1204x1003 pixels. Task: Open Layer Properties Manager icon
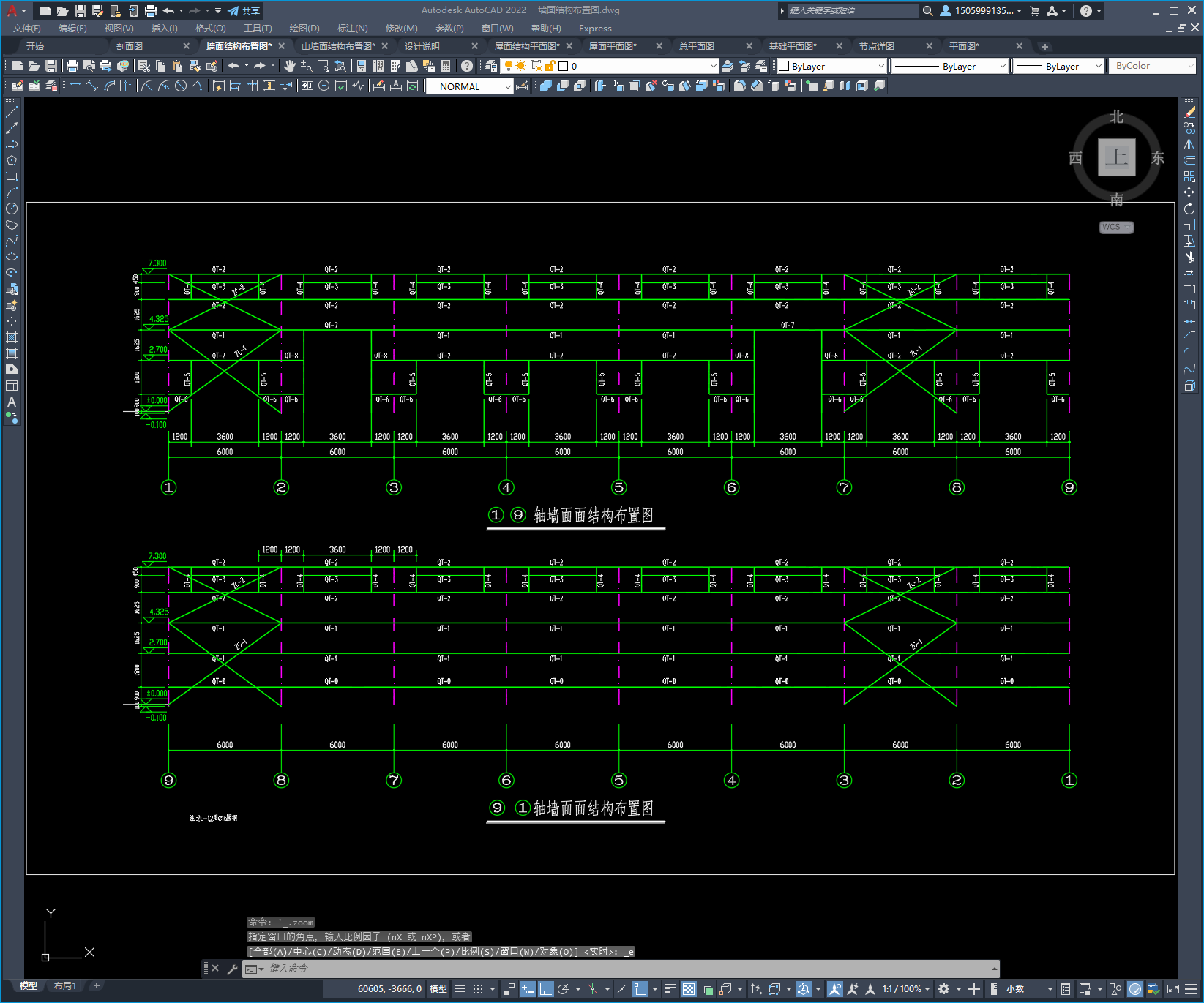491,66
